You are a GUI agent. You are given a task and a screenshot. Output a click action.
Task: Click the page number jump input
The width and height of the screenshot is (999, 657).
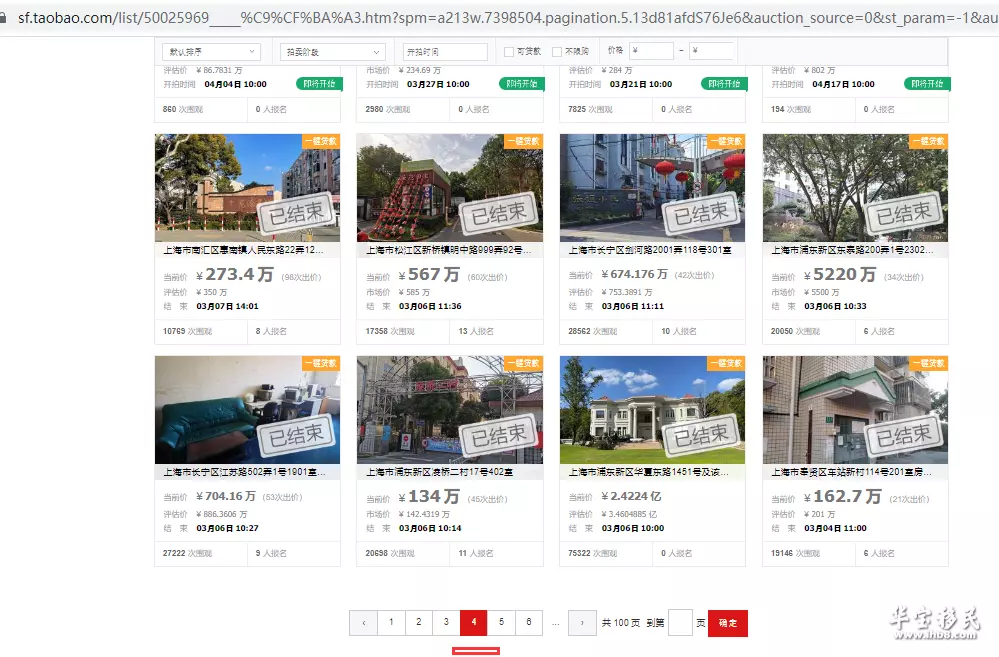(680, 623)
